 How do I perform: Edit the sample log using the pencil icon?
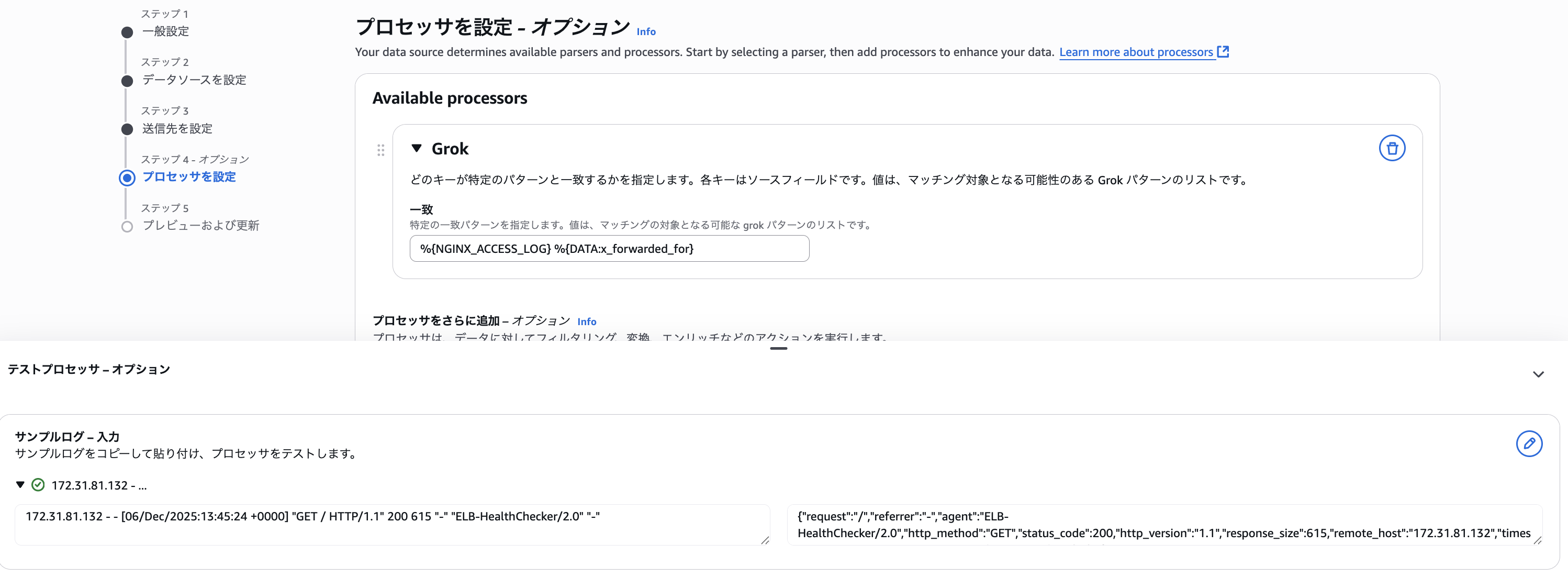coord(1530,444)
